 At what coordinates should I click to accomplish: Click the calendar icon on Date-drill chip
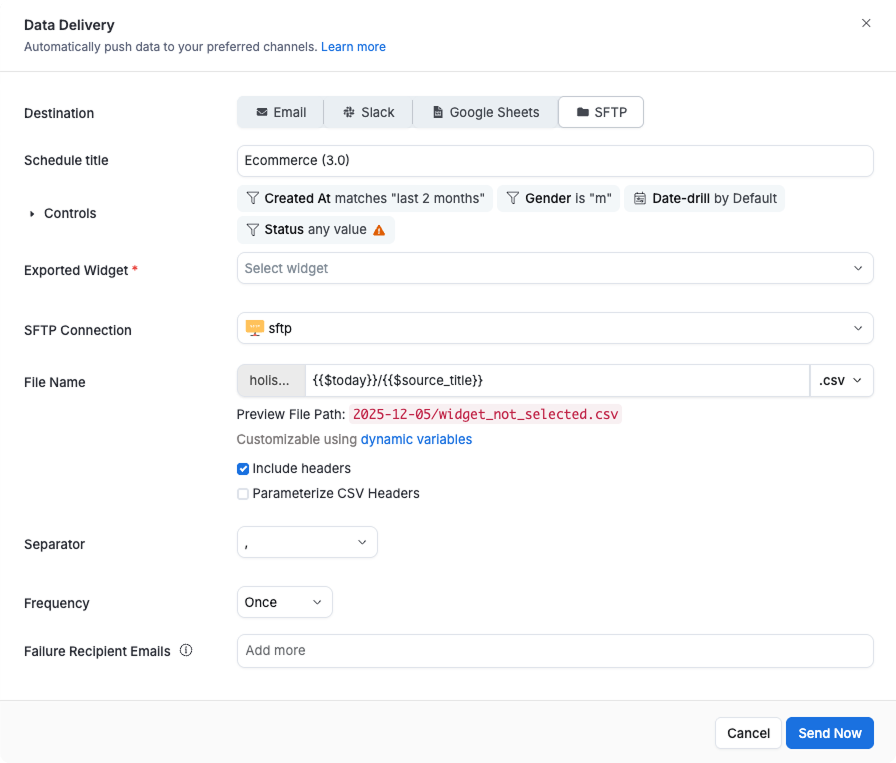640,198
